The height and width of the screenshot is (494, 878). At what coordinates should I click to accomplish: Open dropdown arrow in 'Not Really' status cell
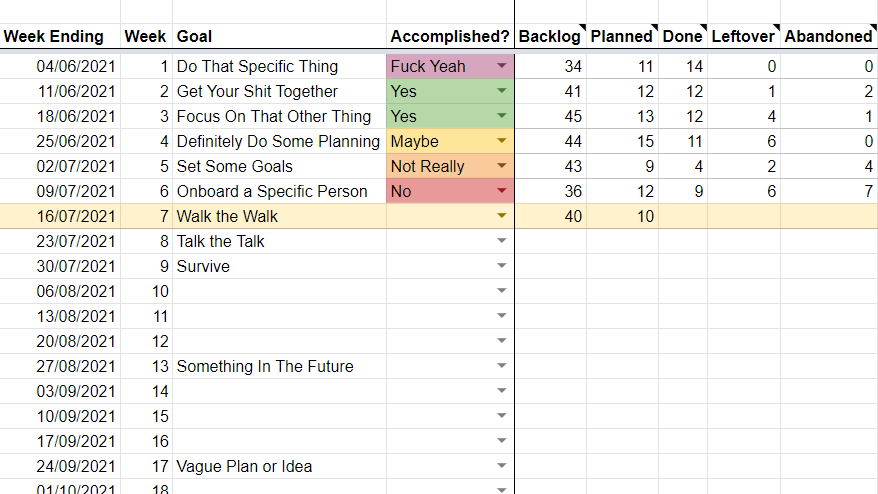pyautogui.click(x=502, y=166)
